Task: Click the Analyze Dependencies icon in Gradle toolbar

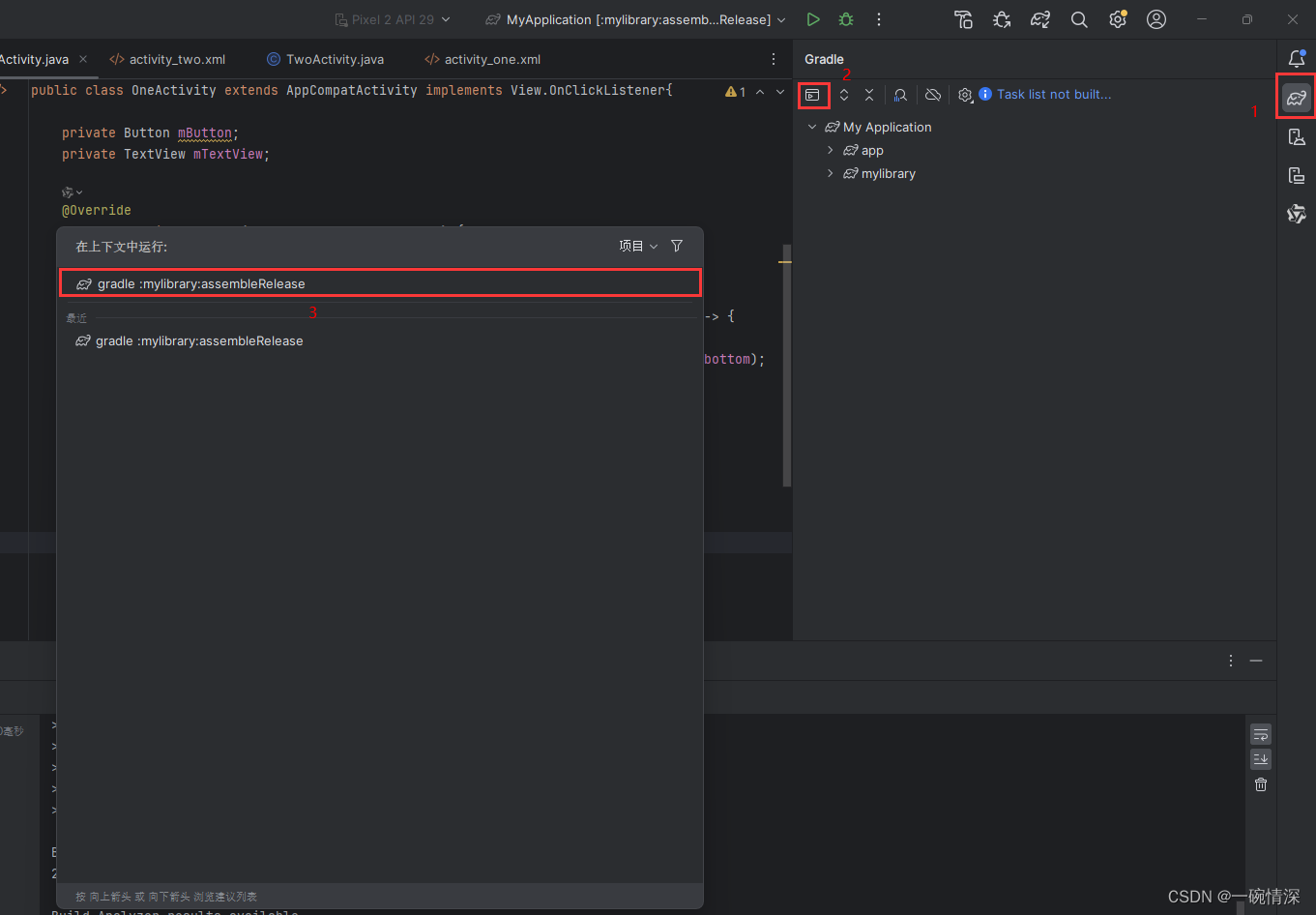Action: (900, 95)
